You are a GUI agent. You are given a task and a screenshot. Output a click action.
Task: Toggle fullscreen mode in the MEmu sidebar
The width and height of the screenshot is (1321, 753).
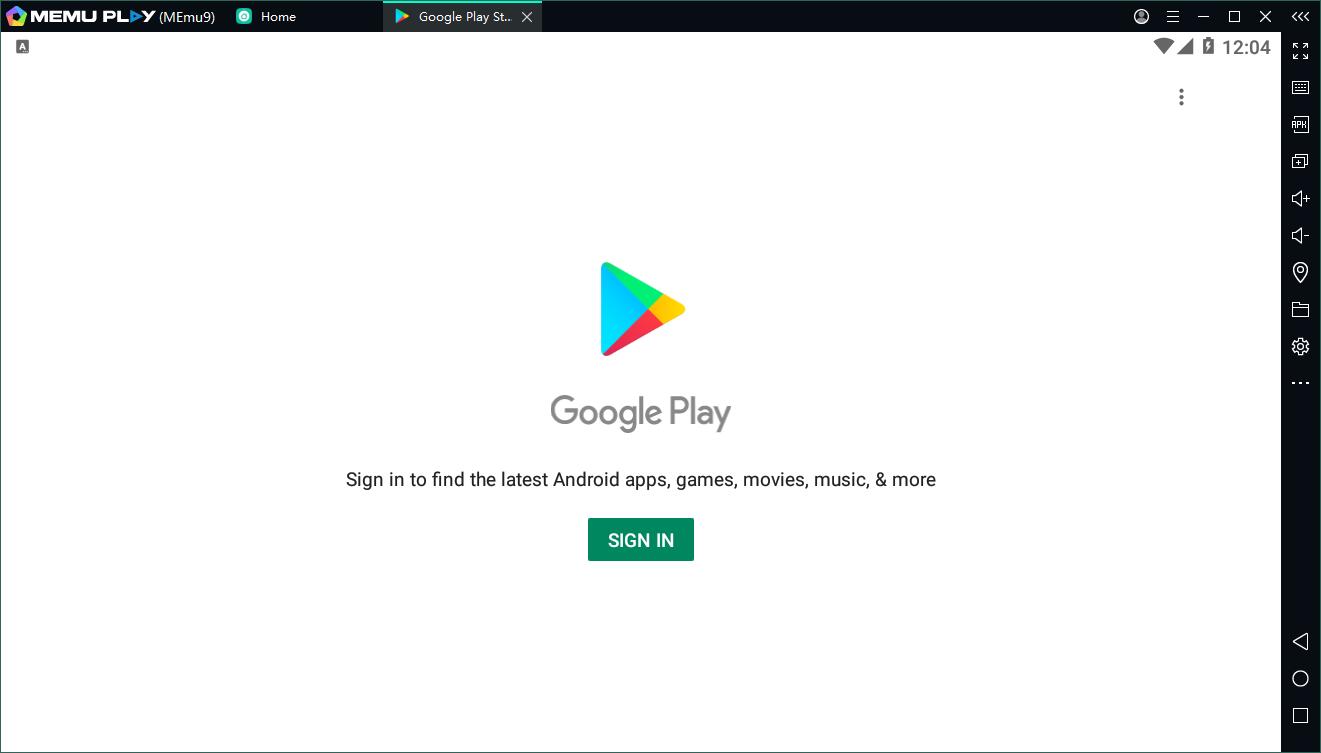[x=1300, y=51]
